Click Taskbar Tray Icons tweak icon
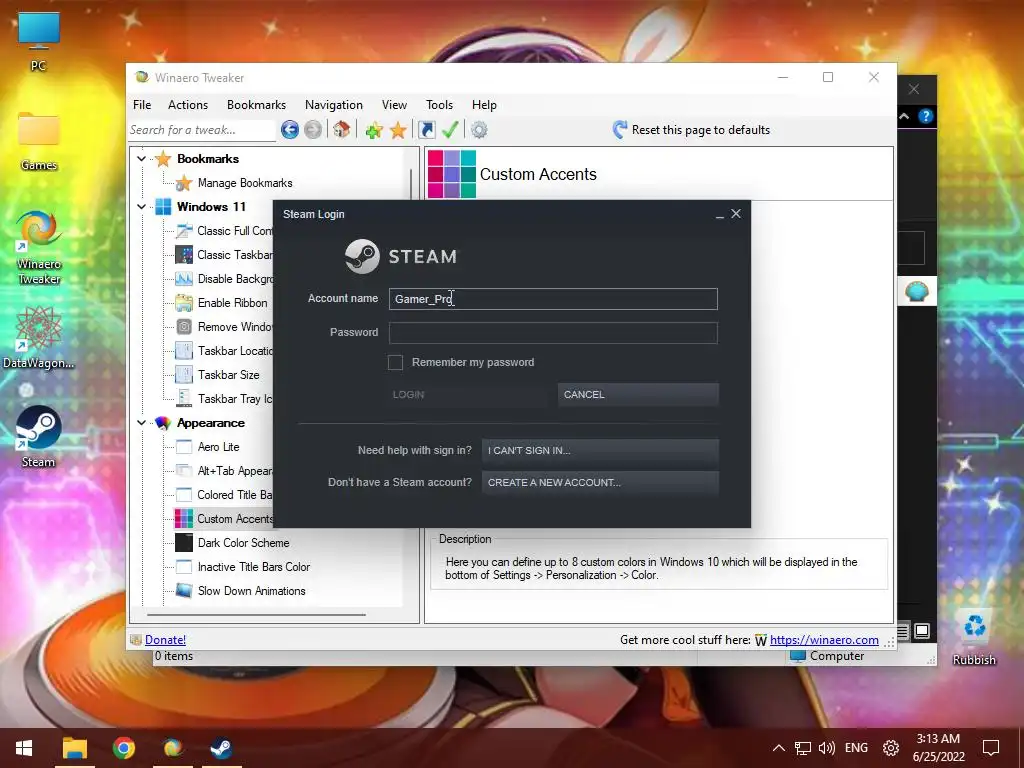 coord(184,398)
